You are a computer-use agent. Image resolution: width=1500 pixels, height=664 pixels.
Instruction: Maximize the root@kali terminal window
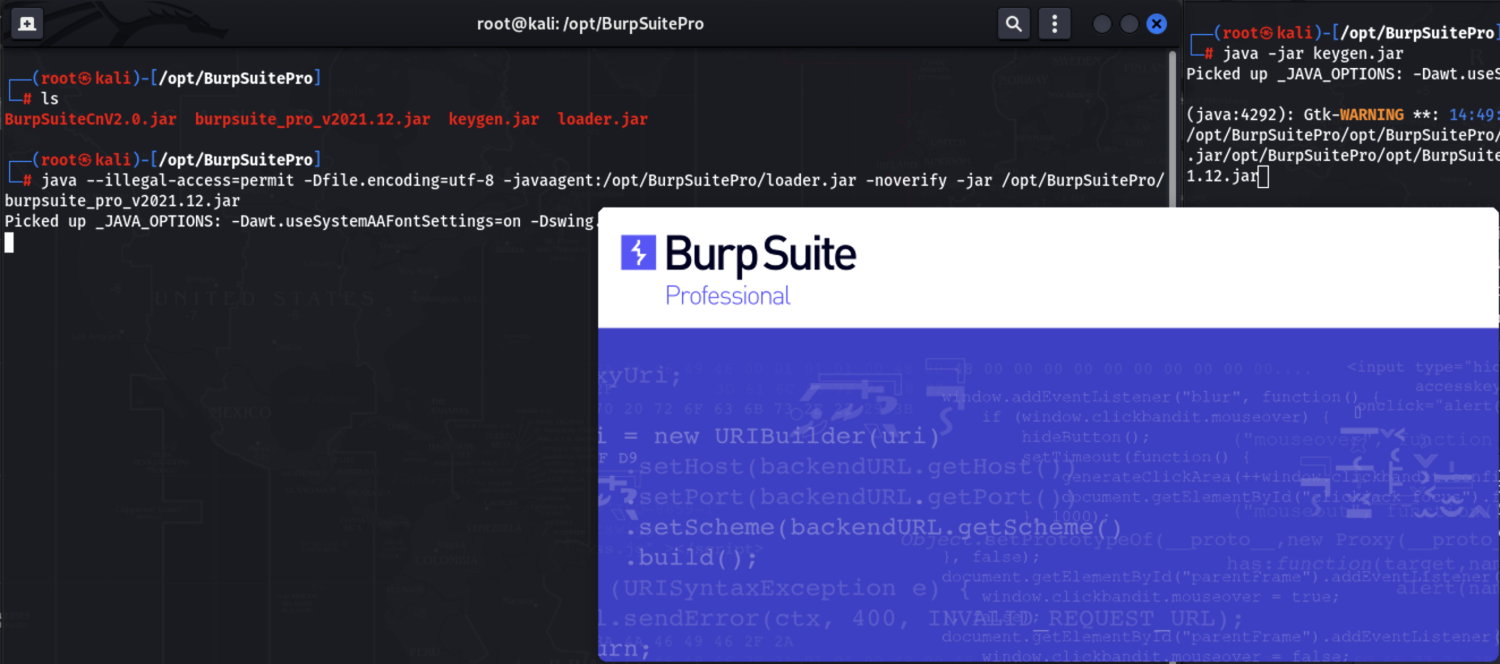click(x=1129, y=24)
